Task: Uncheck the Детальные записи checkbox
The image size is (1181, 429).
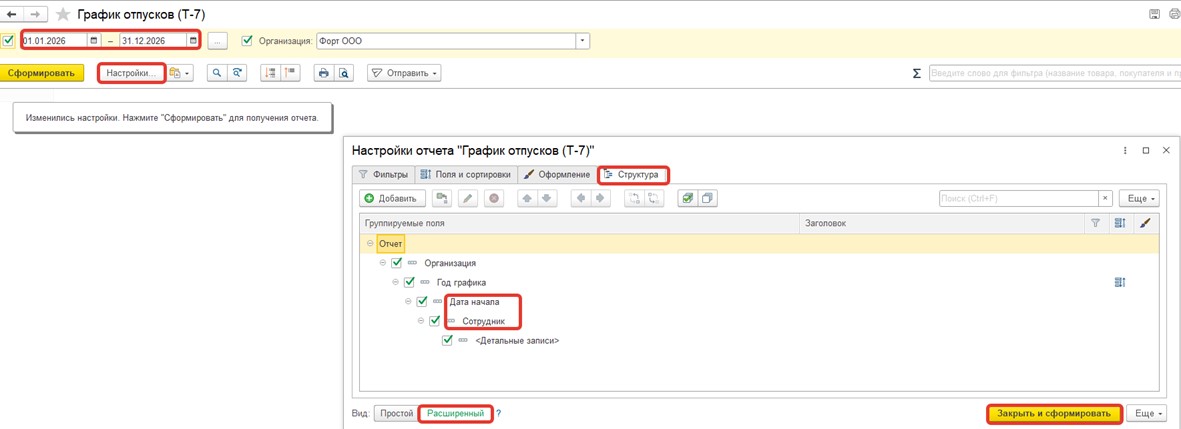Action: [x=447, y=341]
